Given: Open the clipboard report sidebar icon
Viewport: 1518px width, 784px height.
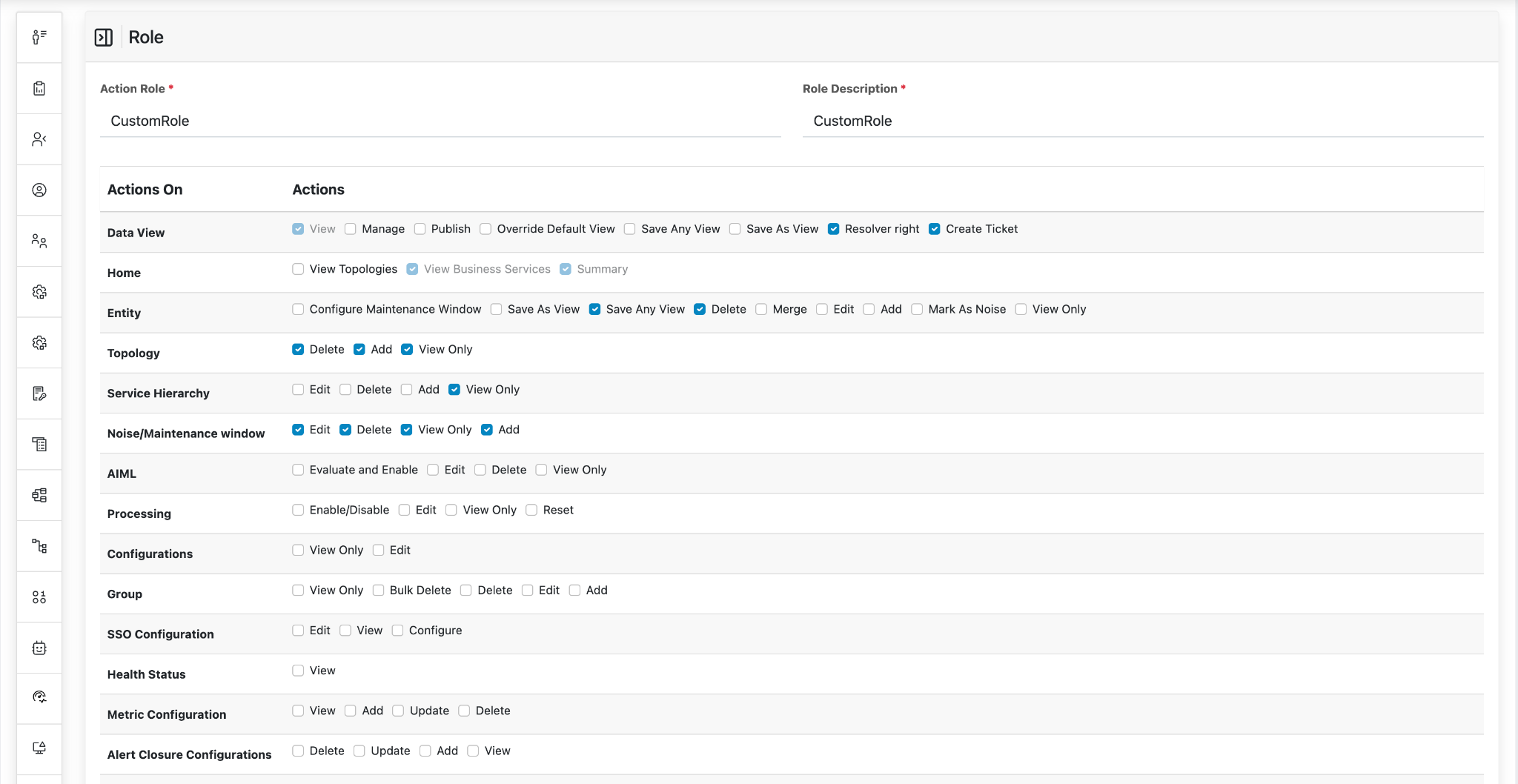Looking at the screenshot, I should (39, 88).
